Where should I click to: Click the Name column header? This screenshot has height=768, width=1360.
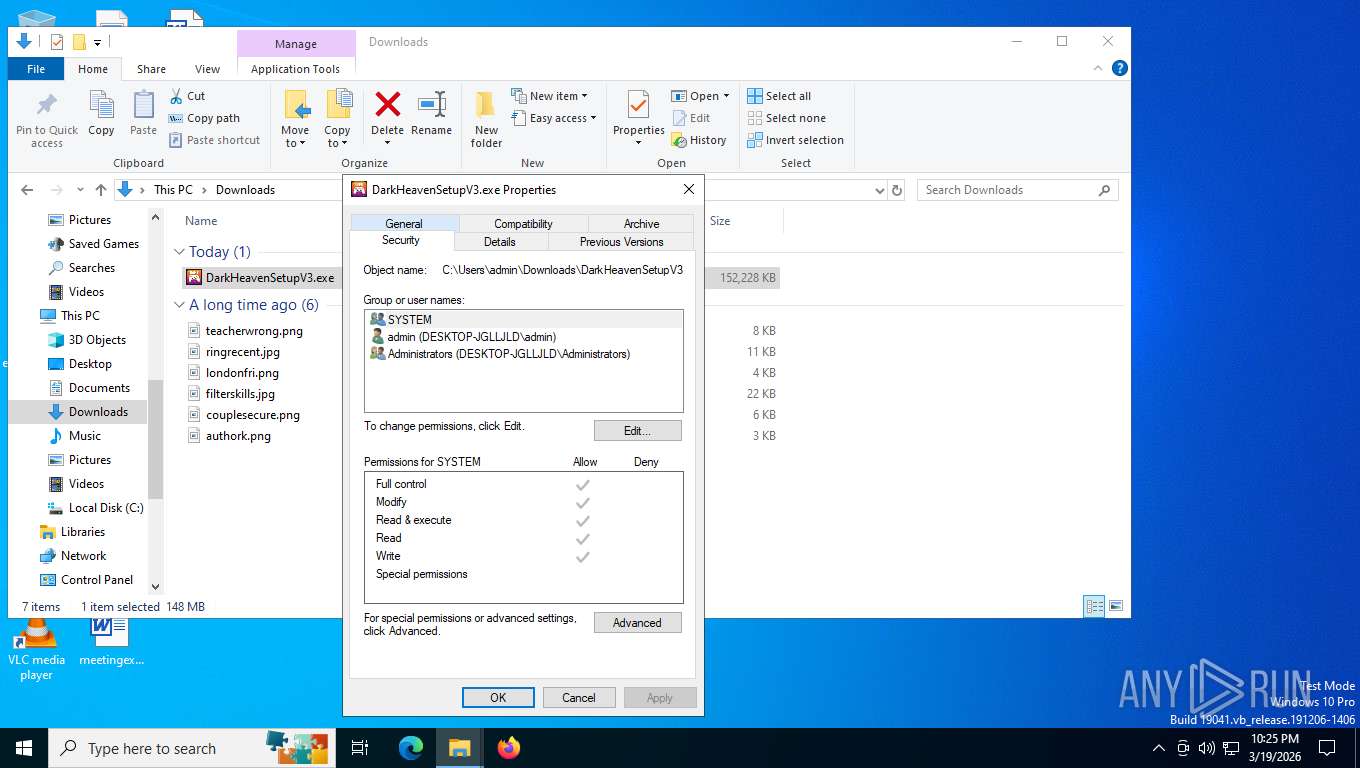click(201, 221)
